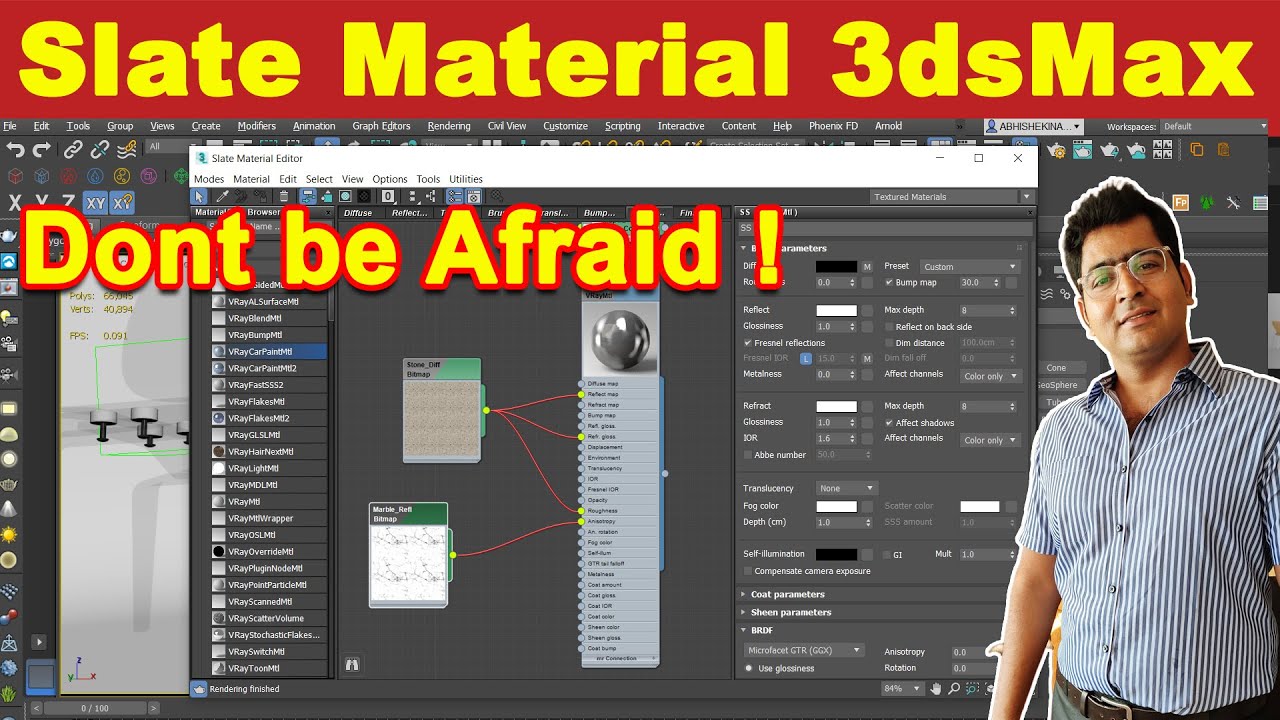Screen dimensions: 1280x720
Task: Open Refract Affect channels Color only dropdown
Action: (x=990, y=440)
